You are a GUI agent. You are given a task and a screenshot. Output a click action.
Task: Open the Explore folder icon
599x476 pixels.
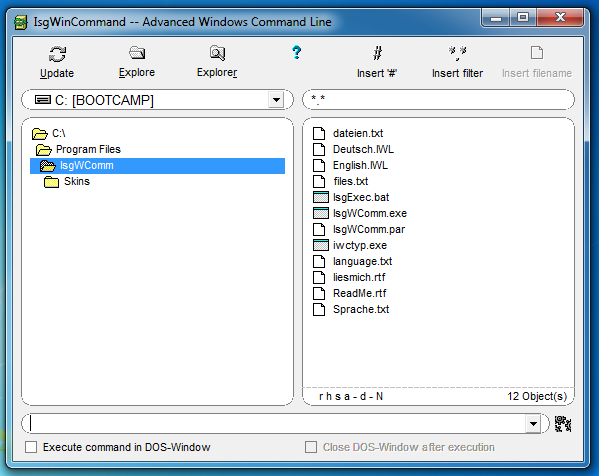137,53
